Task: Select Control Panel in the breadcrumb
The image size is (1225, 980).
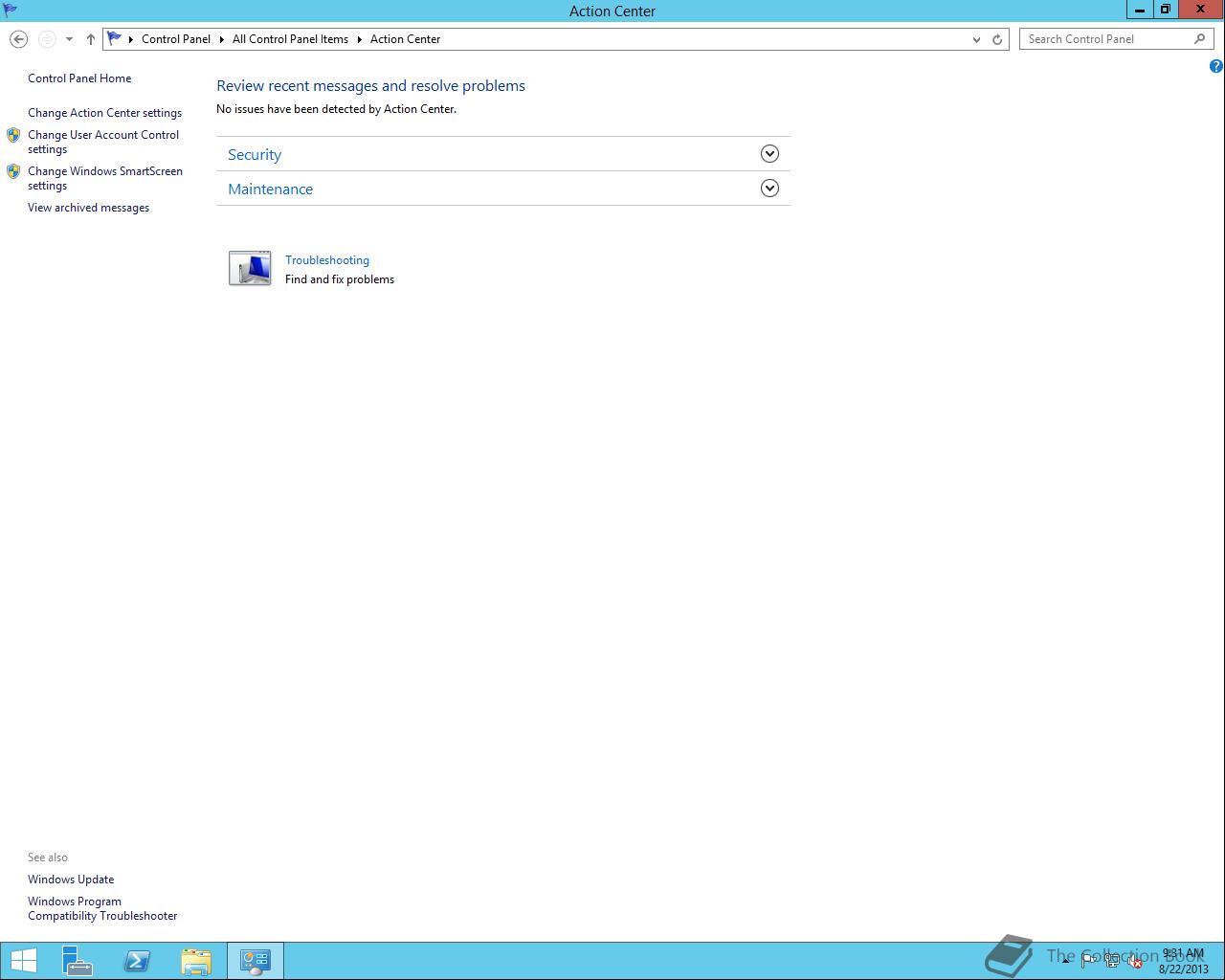Action: [176, 39]
